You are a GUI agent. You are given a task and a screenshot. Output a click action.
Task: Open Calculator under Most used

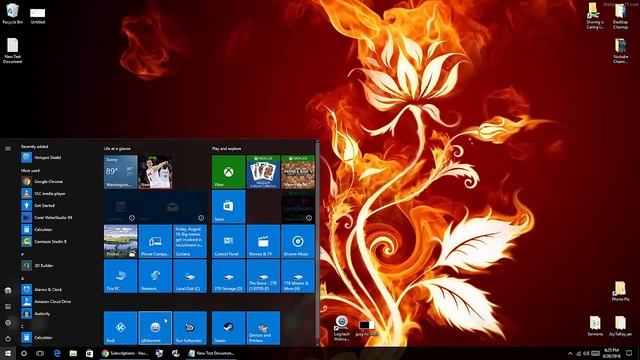(x=38, y=229)
